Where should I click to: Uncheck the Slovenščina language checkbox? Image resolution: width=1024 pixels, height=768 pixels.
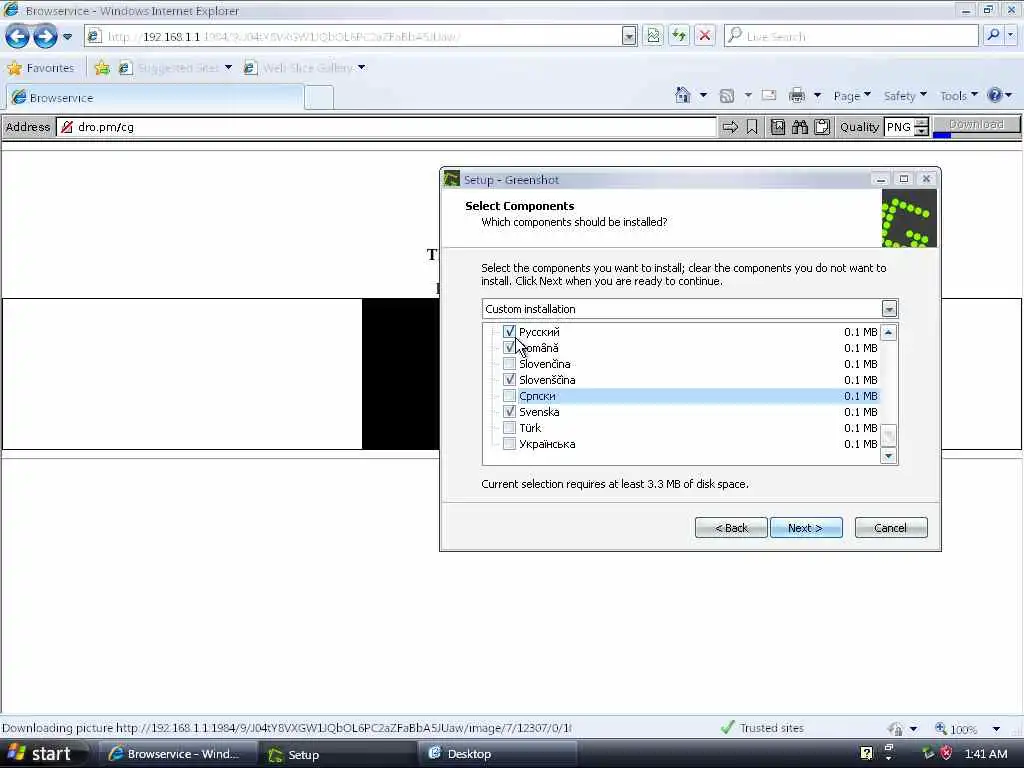coord(509,380)
